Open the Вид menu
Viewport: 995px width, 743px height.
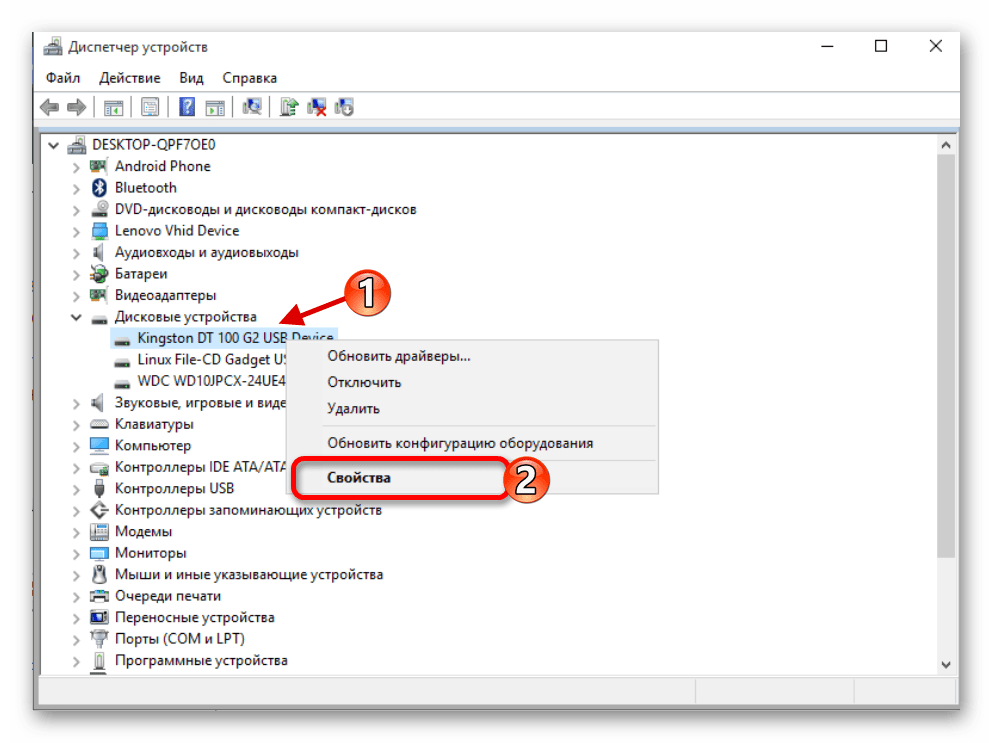191,78
